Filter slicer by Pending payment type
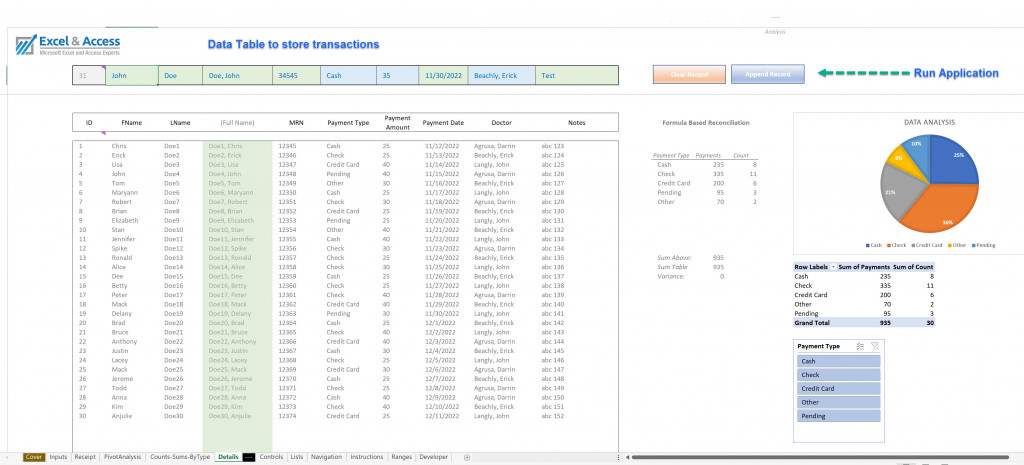The width and height of the screenshot is (1024, 465). [839, 416]
